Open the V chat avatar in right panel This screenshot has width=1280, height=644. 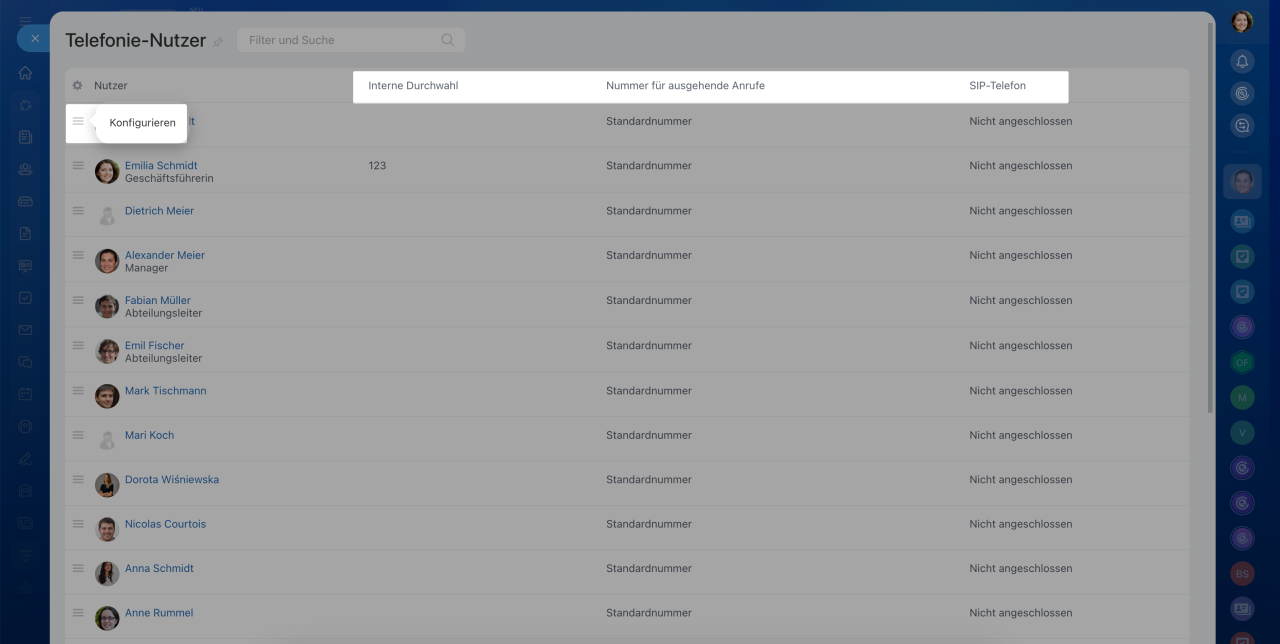coord(1242,433)
